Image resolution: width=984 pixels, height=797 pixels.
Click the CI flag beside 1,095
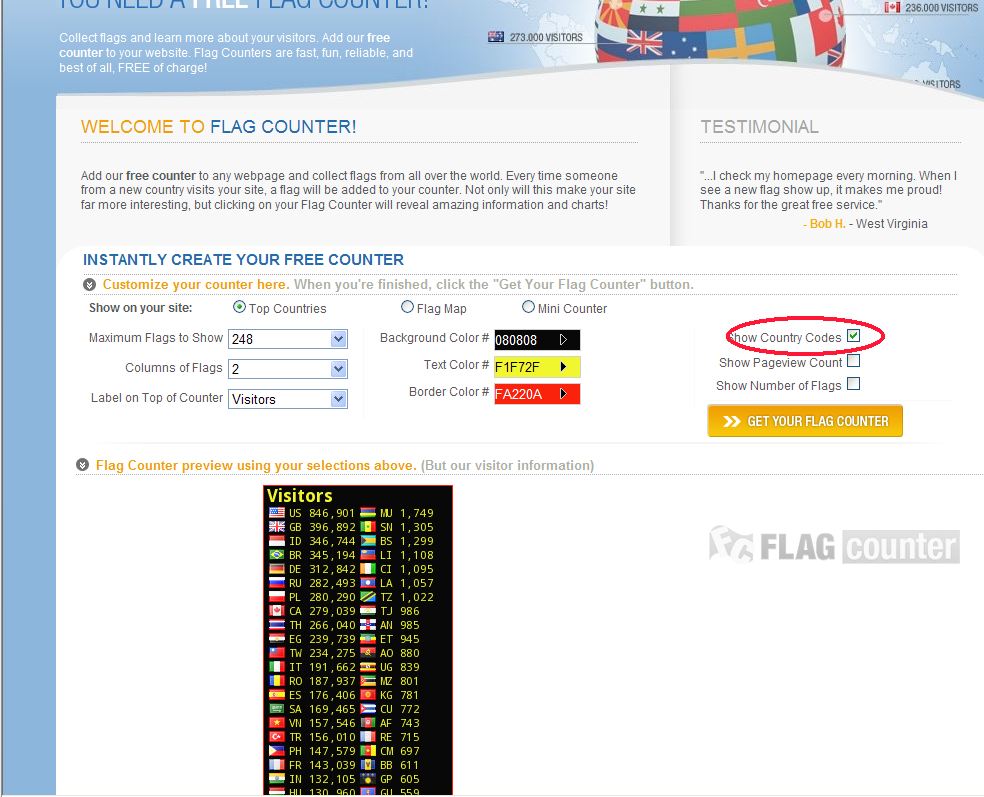pyautogui.click(x=368, y=569)
